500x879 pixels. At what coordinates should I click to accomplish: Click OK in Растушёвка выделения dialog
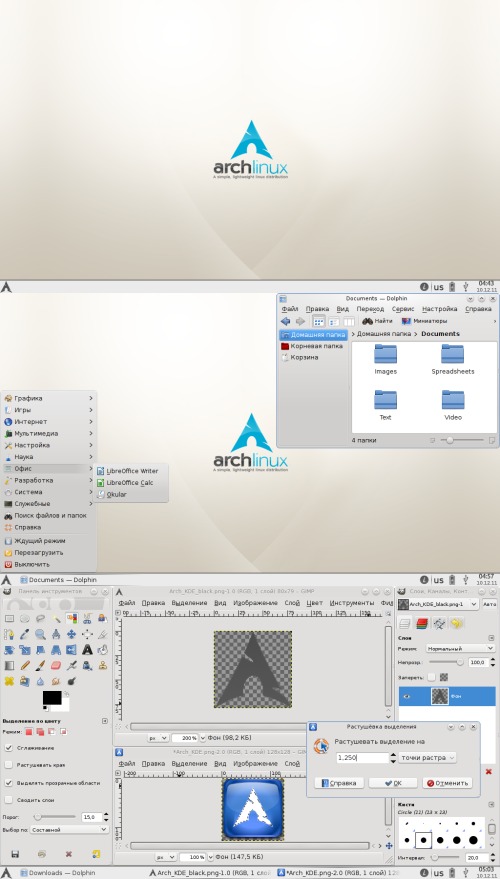coord(393,783)
